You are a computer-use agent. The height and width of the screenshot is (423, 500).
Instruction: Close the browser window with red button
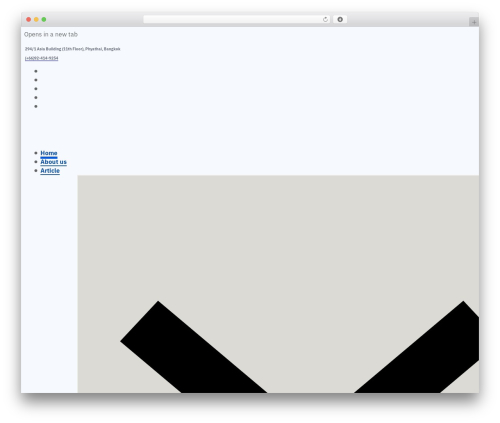coord(29,19)
